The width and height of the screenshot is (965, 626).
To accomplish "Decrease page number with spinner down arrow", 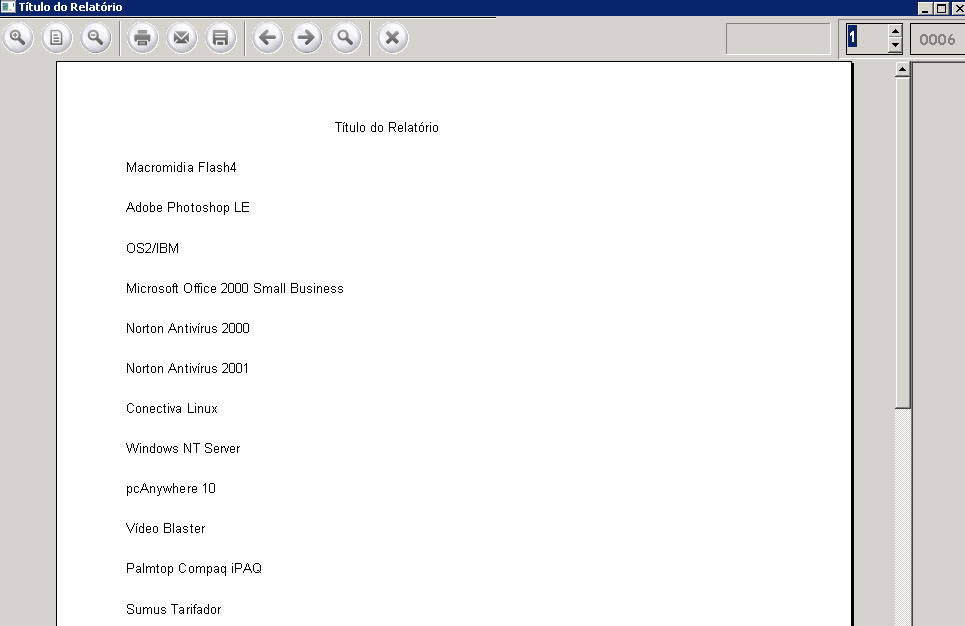I will pyautogui.click(x=895, y=46).
